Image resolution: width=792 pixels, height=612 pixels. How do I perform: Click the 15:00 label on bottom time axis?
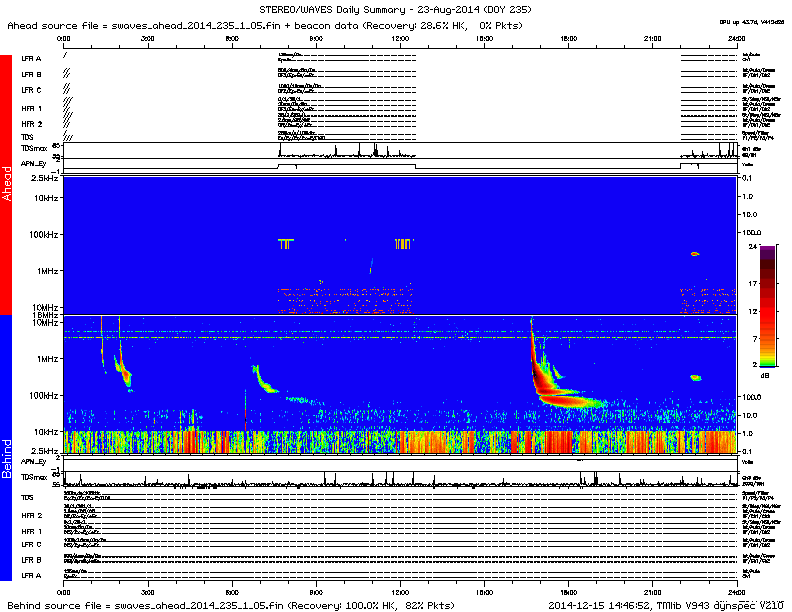point(484,592)
